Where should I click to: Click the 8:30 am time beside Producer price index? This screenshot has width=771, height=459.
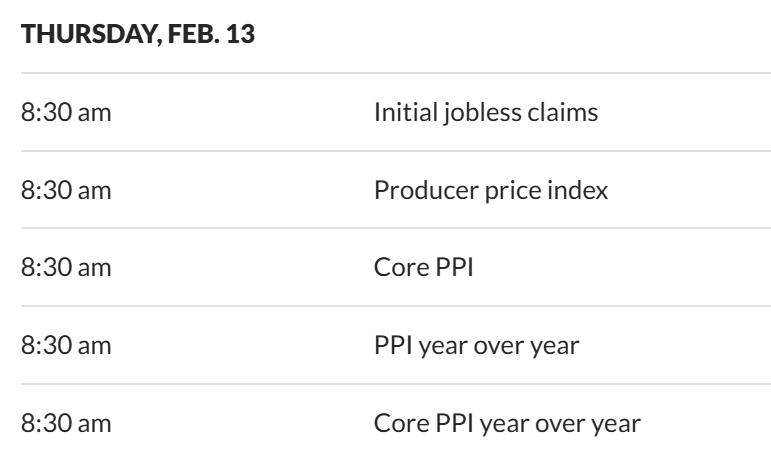66,190
